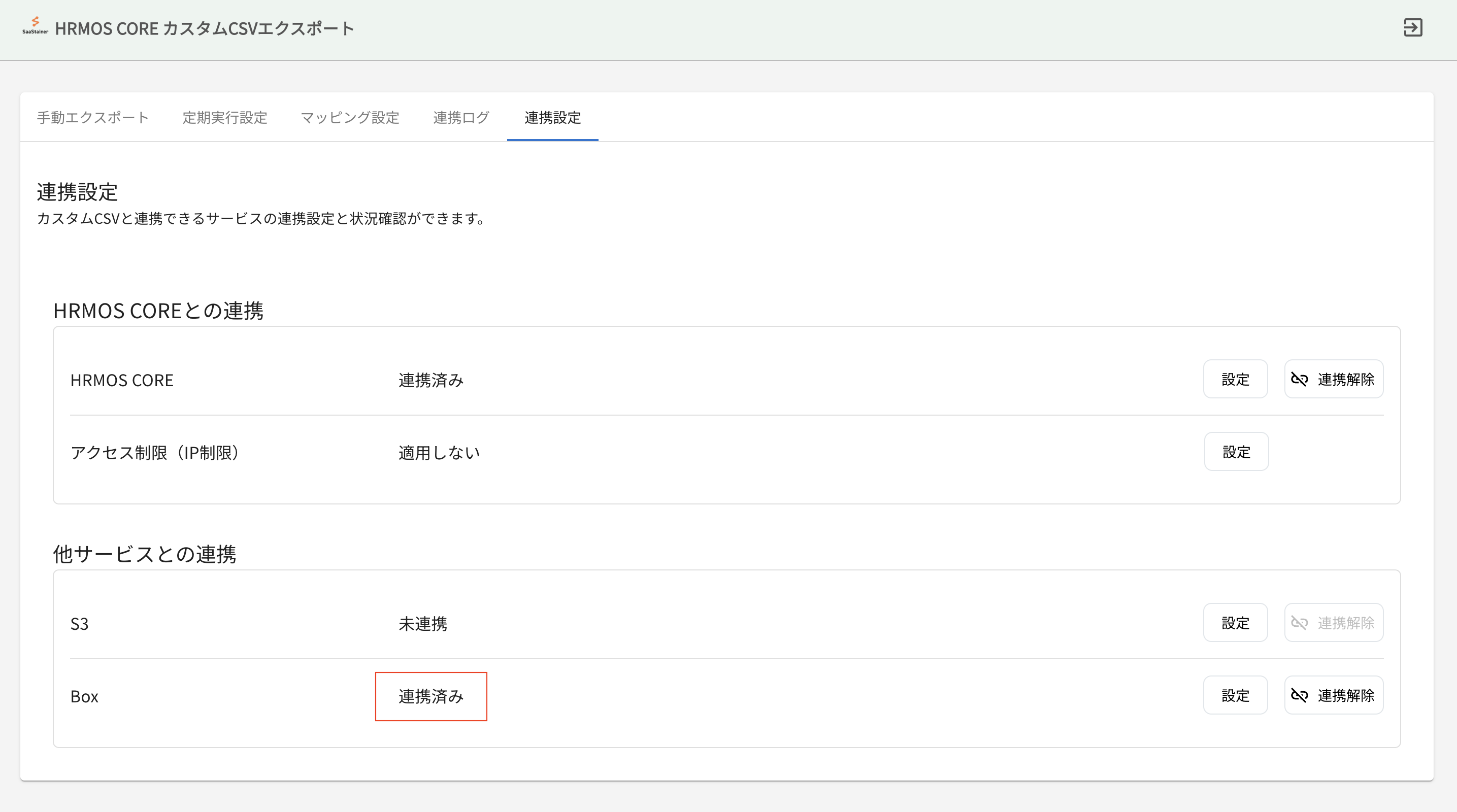Click the S3 未連携 status text

(x=422, y=624)
